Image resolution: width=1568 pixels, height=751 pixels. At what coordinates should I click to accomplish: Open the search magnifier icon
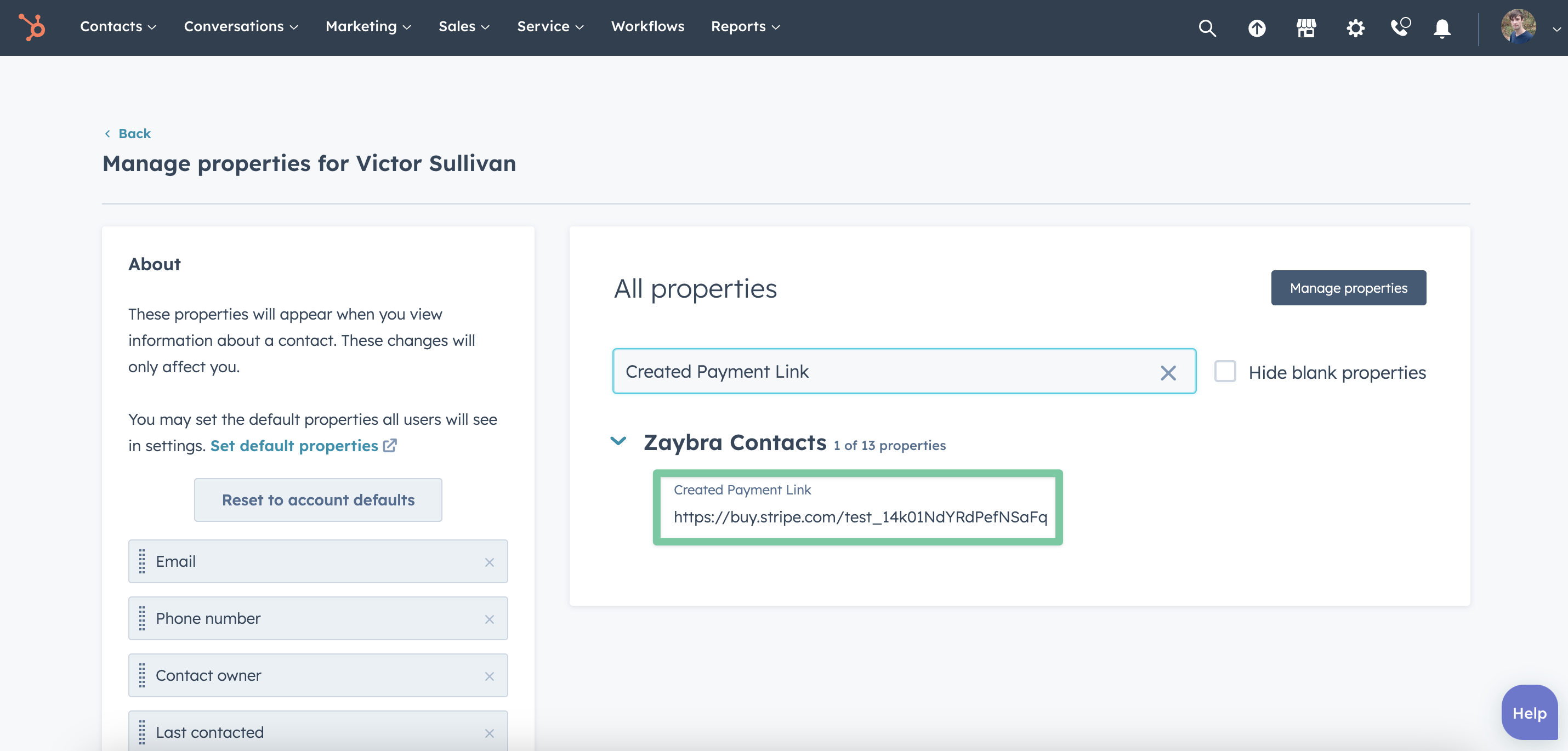point(1207,28)
